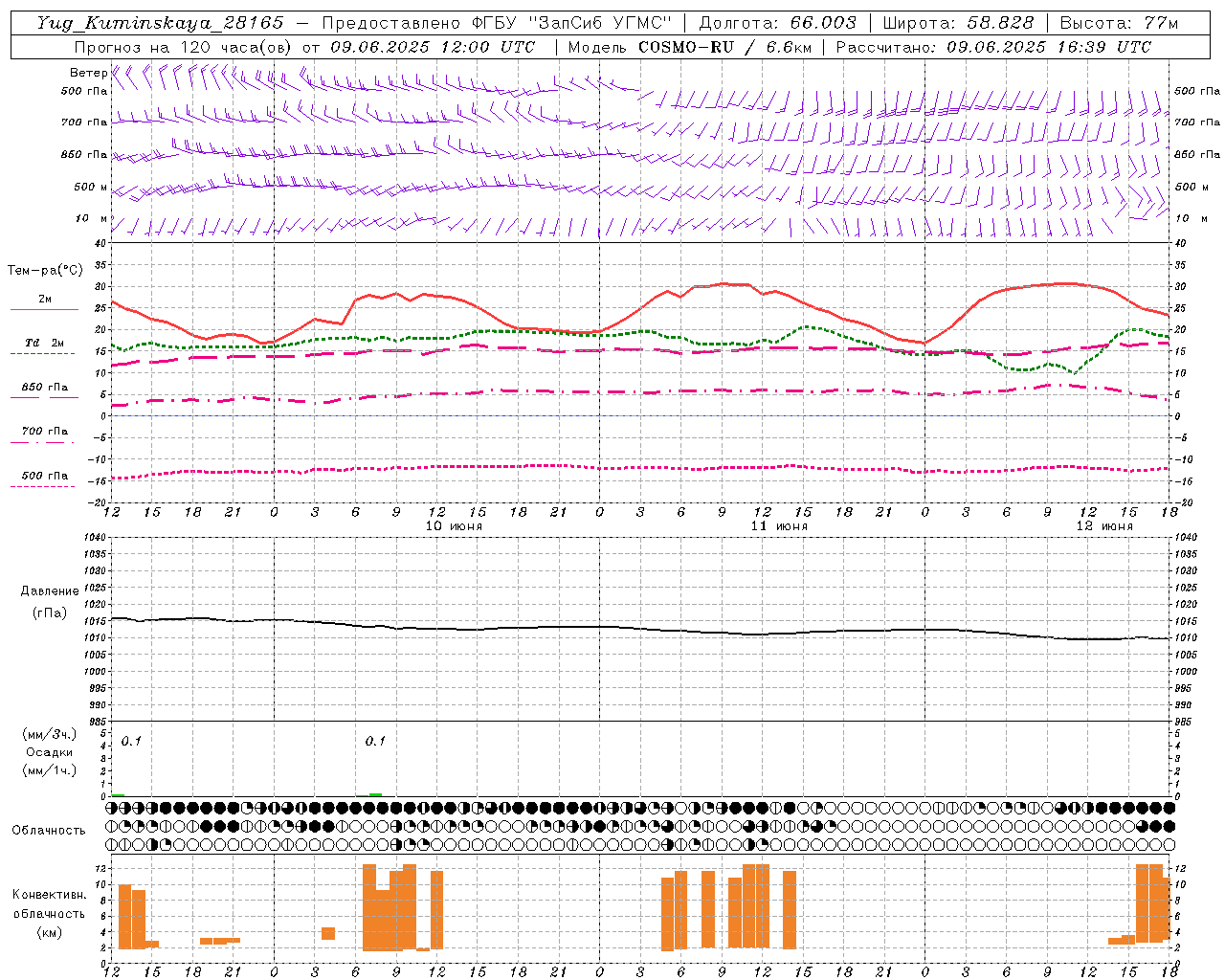
Task: Click the forecast start 09.06.2025 12:00 UTC
Action: [433, 47]
